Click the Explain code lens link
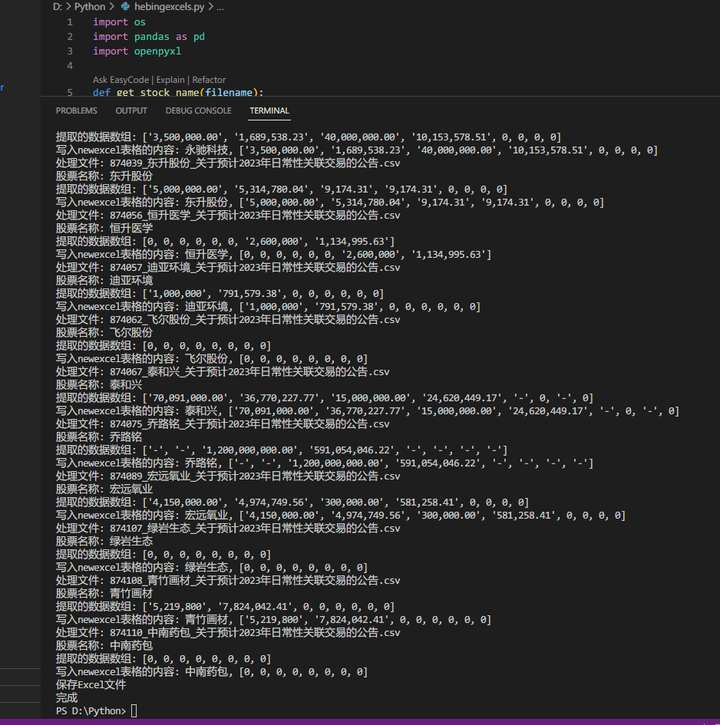Screen dimensions: 720x725 point(170,80)
